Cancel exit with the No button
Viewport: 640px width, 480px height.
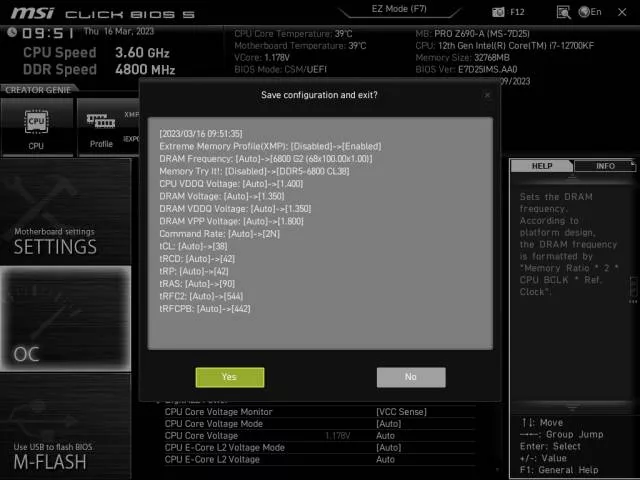(x=411, y=377)
